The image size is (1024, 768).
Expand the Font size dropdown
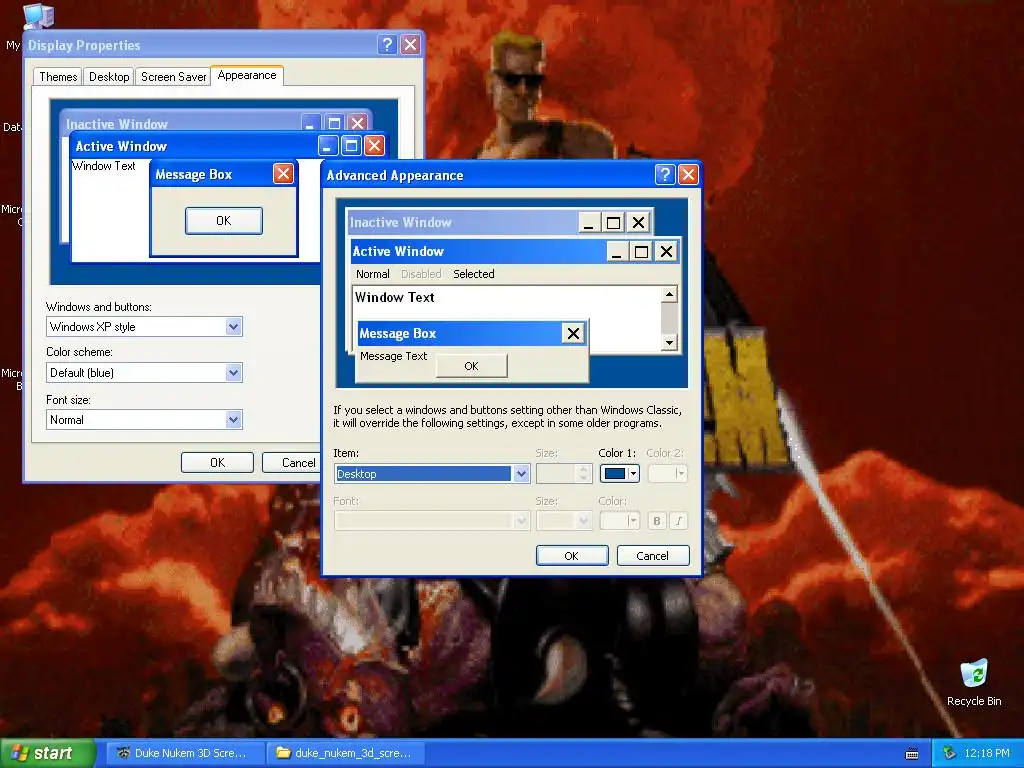coord(234,420)
